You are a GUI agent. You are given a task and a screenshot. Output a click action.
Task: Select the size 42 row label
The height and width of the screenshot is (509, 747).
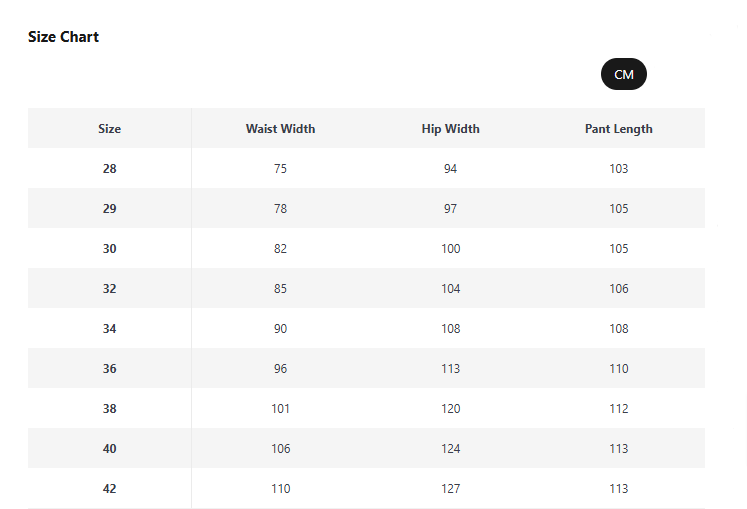tap(109, 489)
